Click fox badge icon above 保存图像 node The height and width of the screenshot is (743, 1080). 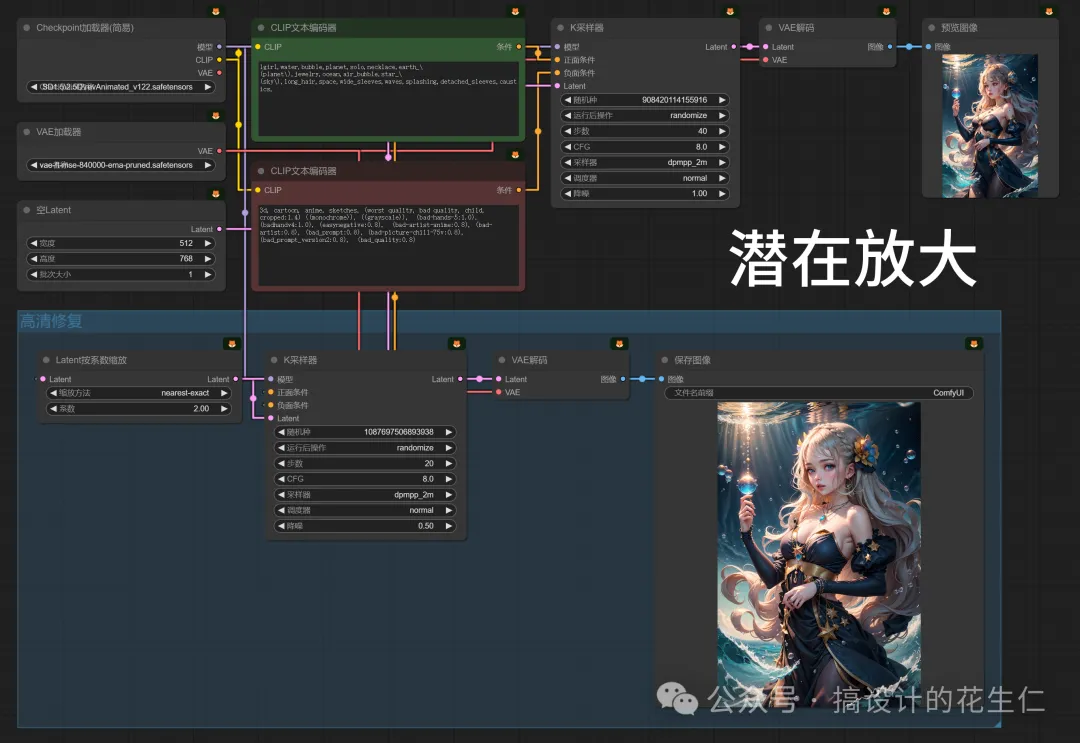point(973,344)
